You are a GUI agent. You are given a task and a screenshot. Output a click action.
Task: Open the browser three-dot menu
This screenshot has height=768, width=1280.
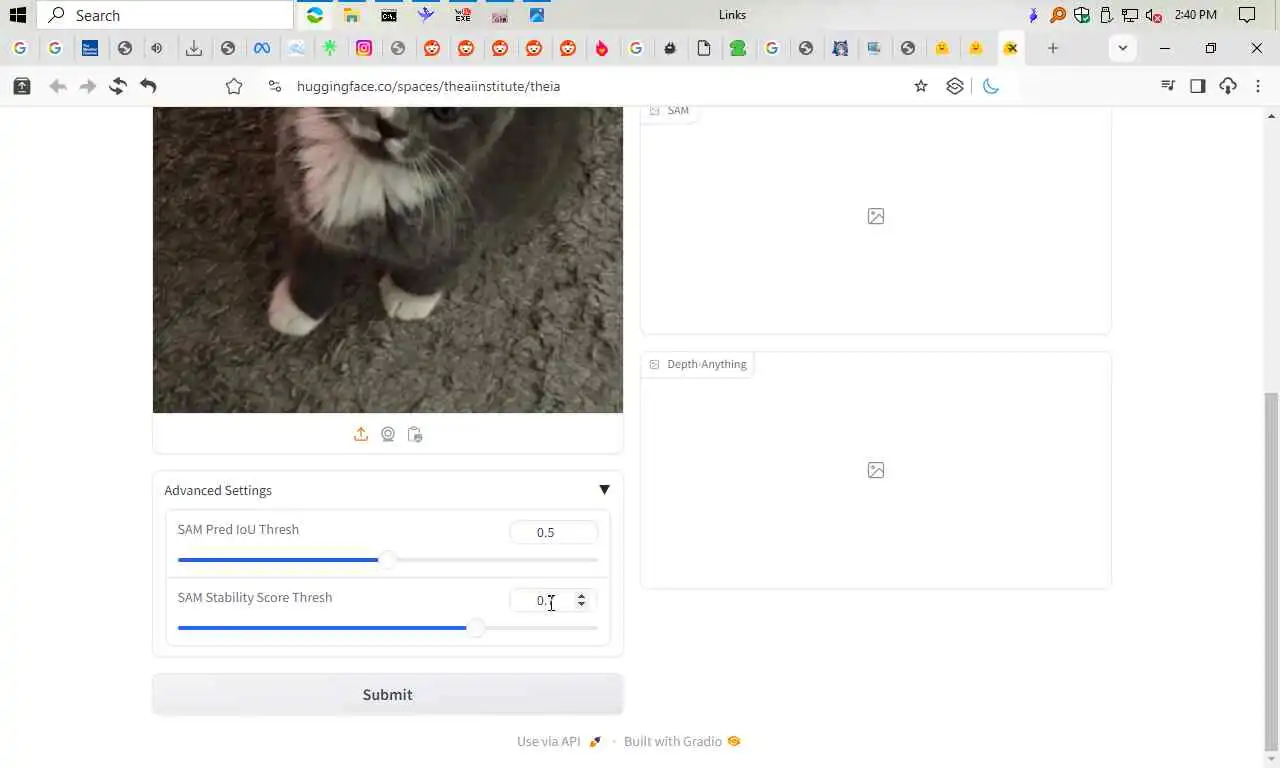point(1258,86)
